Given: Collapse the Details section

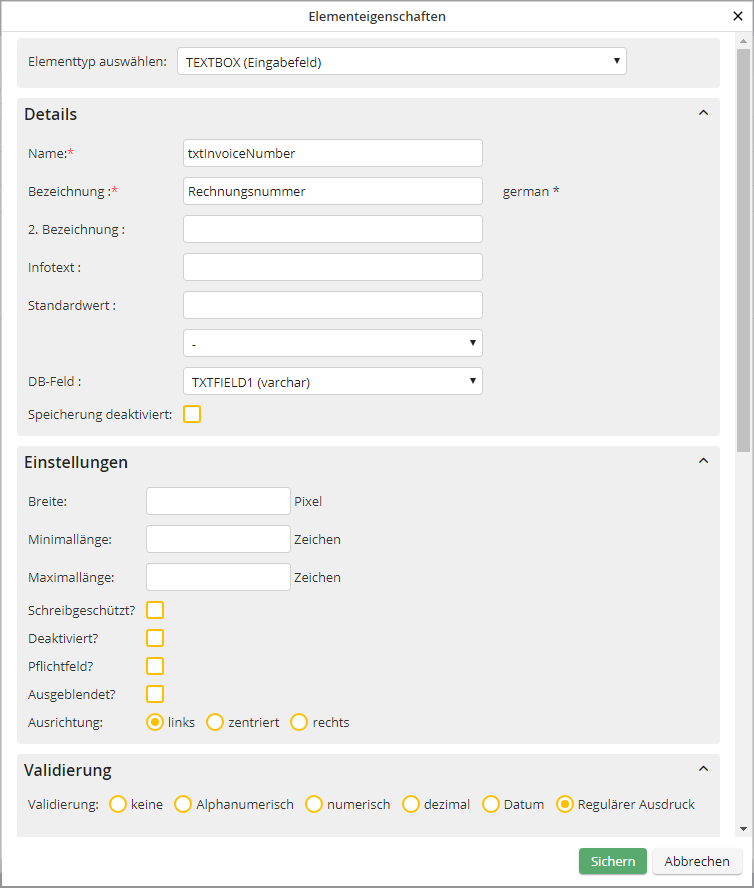Looking at the screenshot, I should 703,113.
